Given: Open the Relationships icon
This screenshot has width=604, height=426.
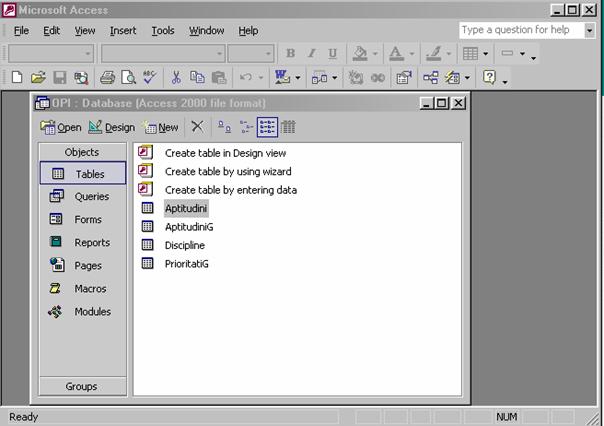Looking at the screenshot, I should pyautogui.click(x=430, y=78).
